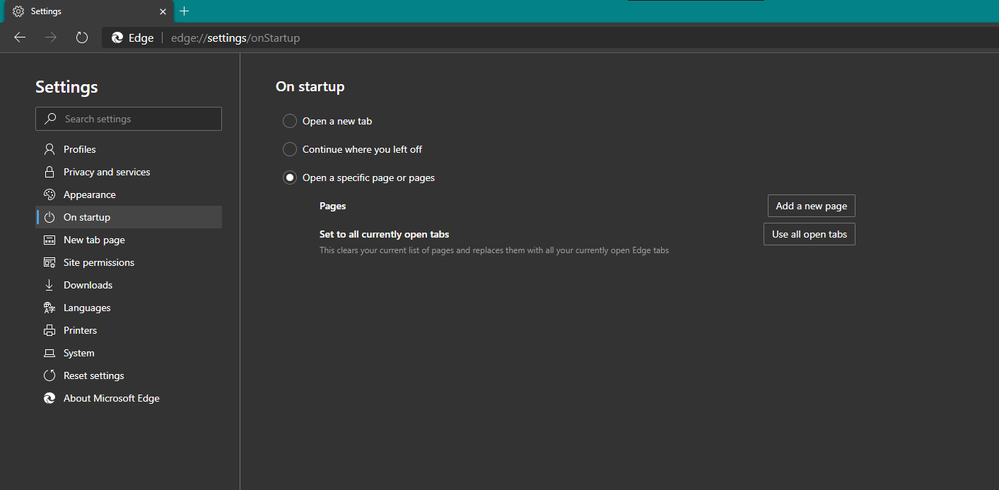Click the New tab page grid icon
999x490 pixels.
(49, 240)
